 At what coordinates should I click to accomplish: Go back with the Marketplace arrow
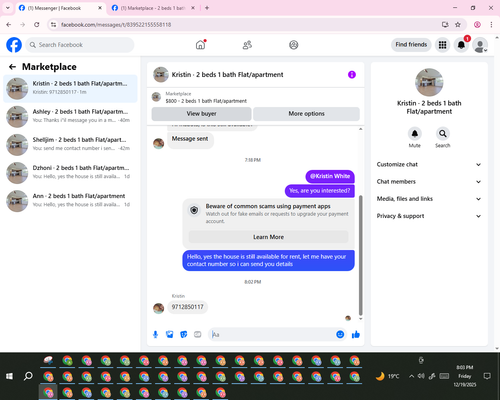click(x=12, y=67)
